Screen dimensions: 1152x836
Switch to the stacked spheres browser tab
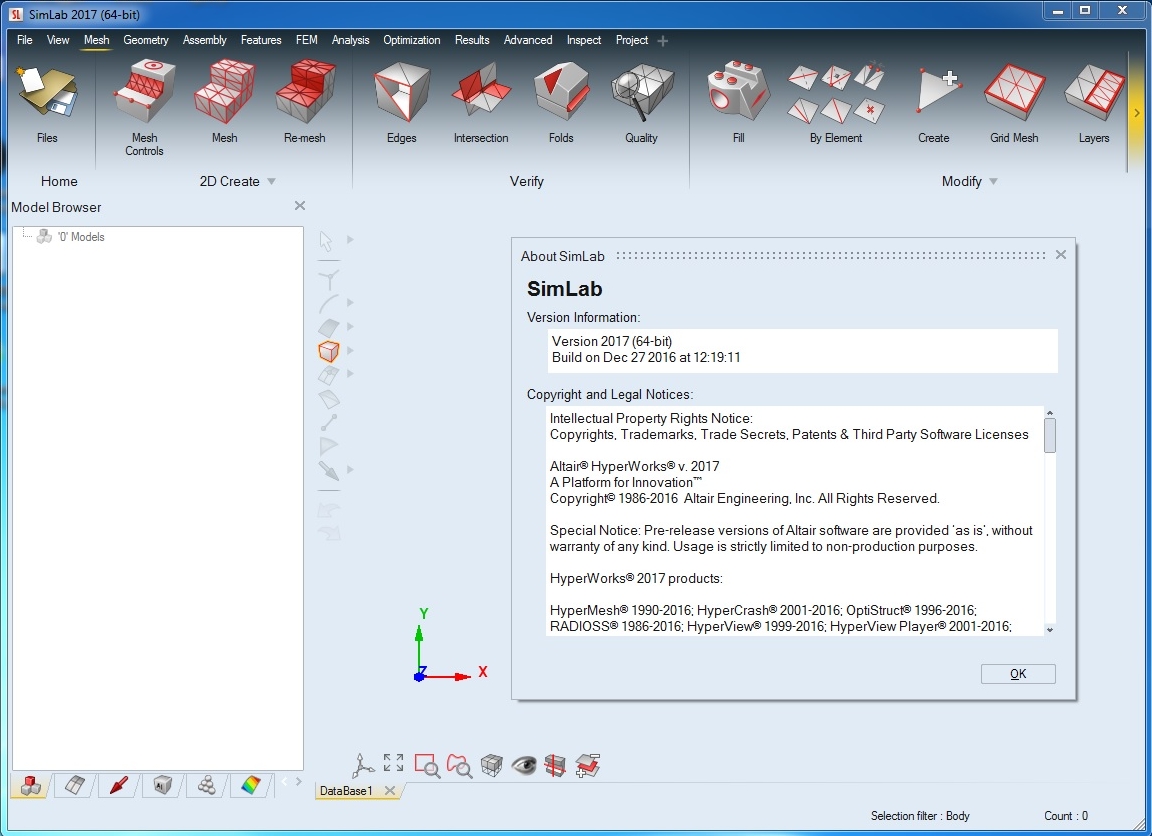pyautogui.click(x=206, y=785)
